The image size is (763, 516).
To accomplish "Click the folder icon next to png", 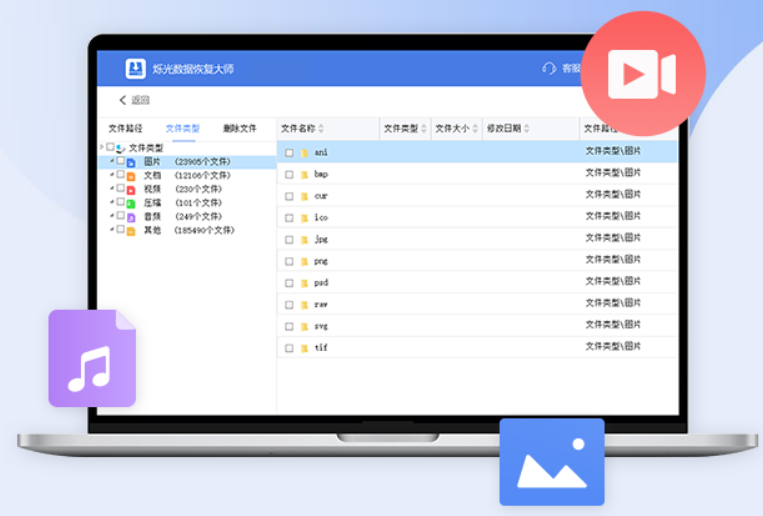I will 305,262.
